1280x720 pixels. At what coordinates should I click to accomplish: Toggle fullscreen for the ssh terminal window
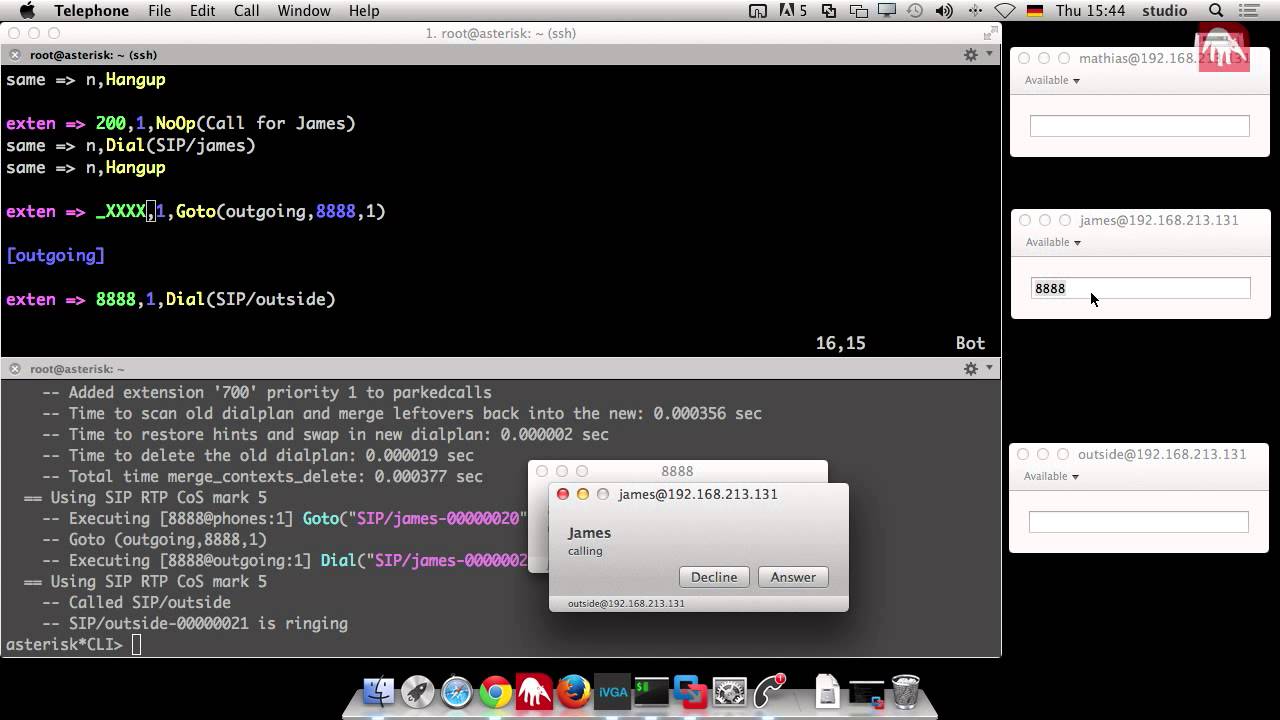(990, 33)
